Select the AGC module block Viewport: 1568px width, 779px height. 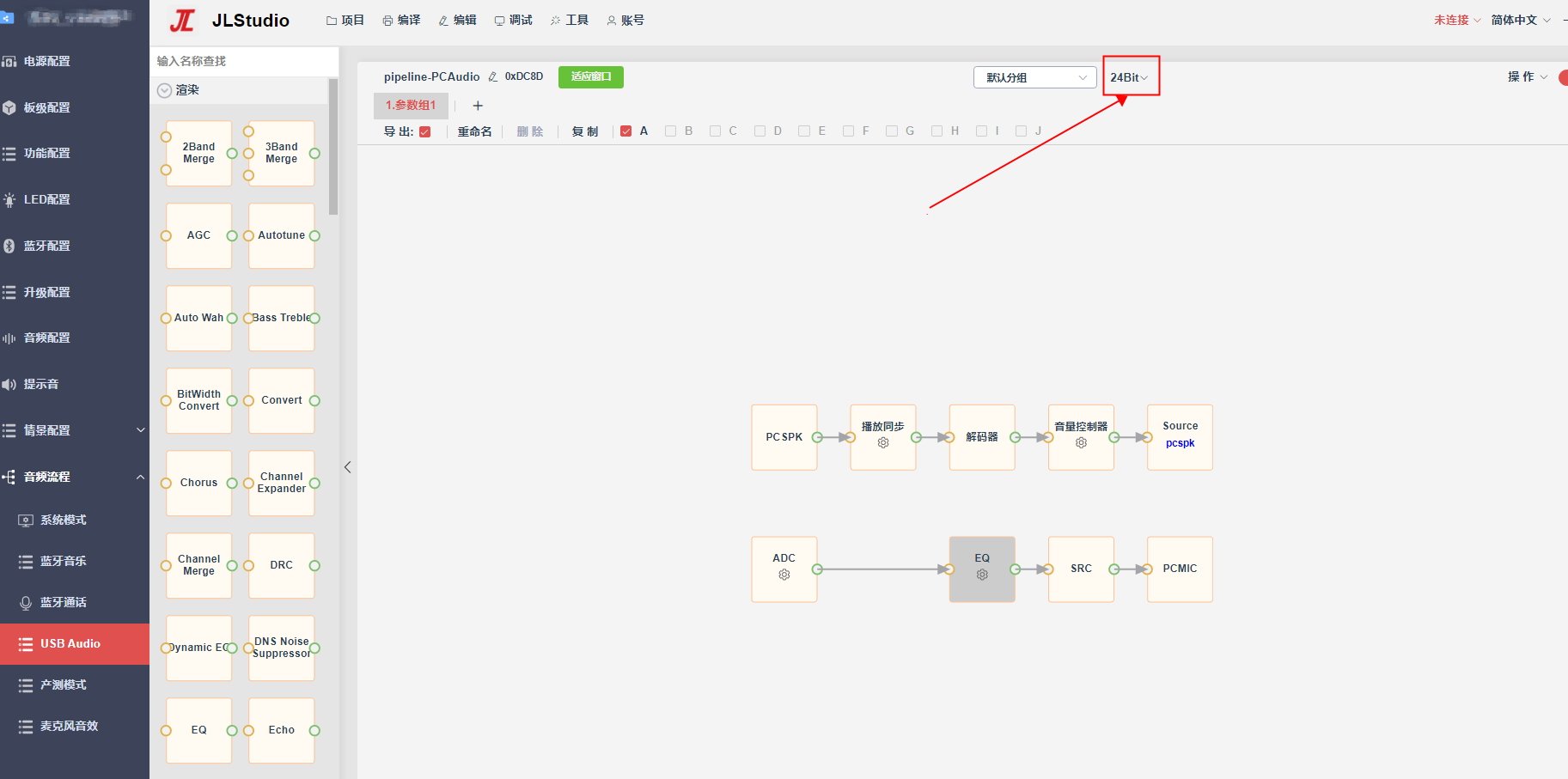[x=199, y=236]
